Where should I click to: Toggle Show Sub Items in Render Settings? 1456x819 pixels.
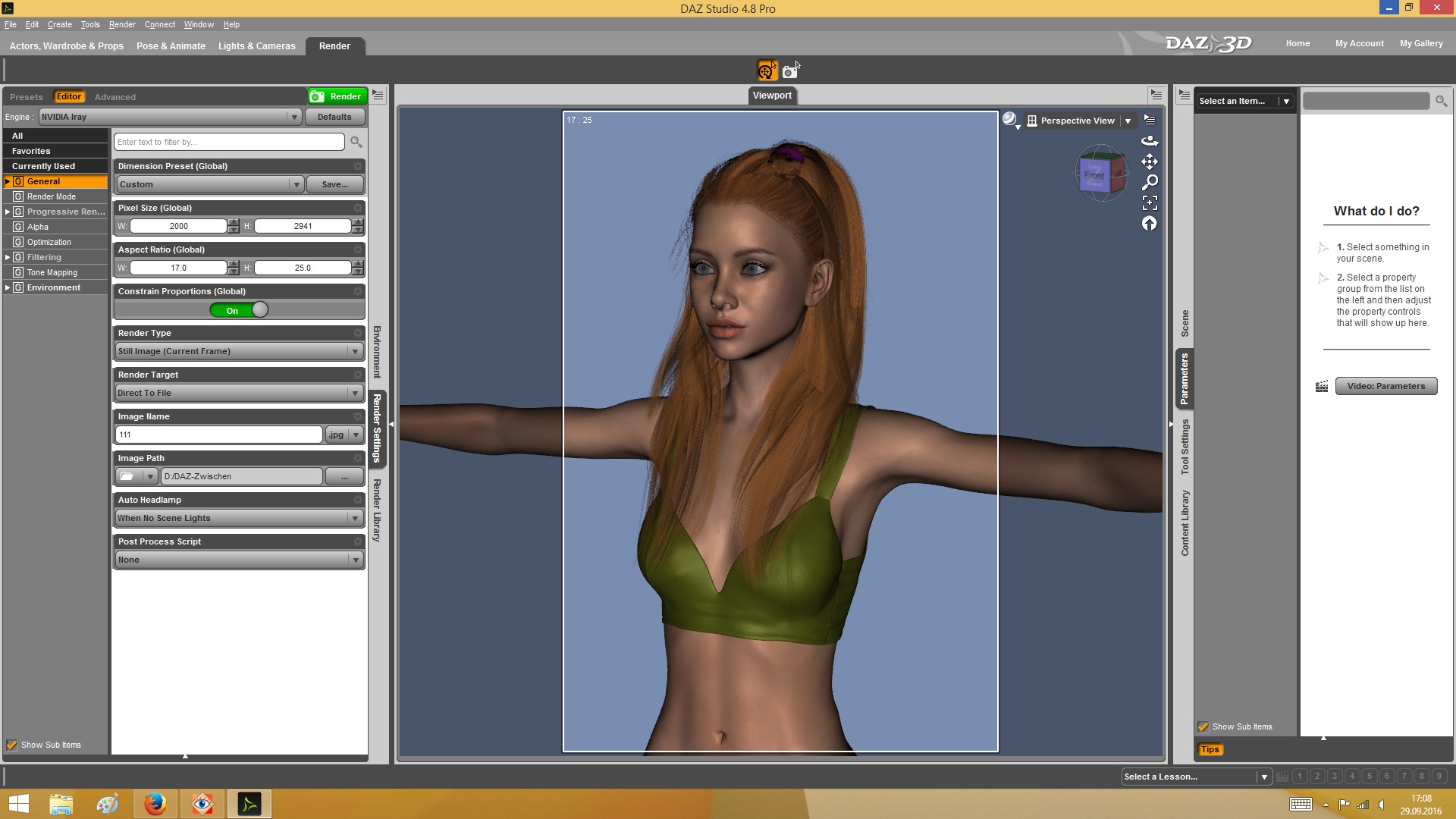(x=12, y=745)
